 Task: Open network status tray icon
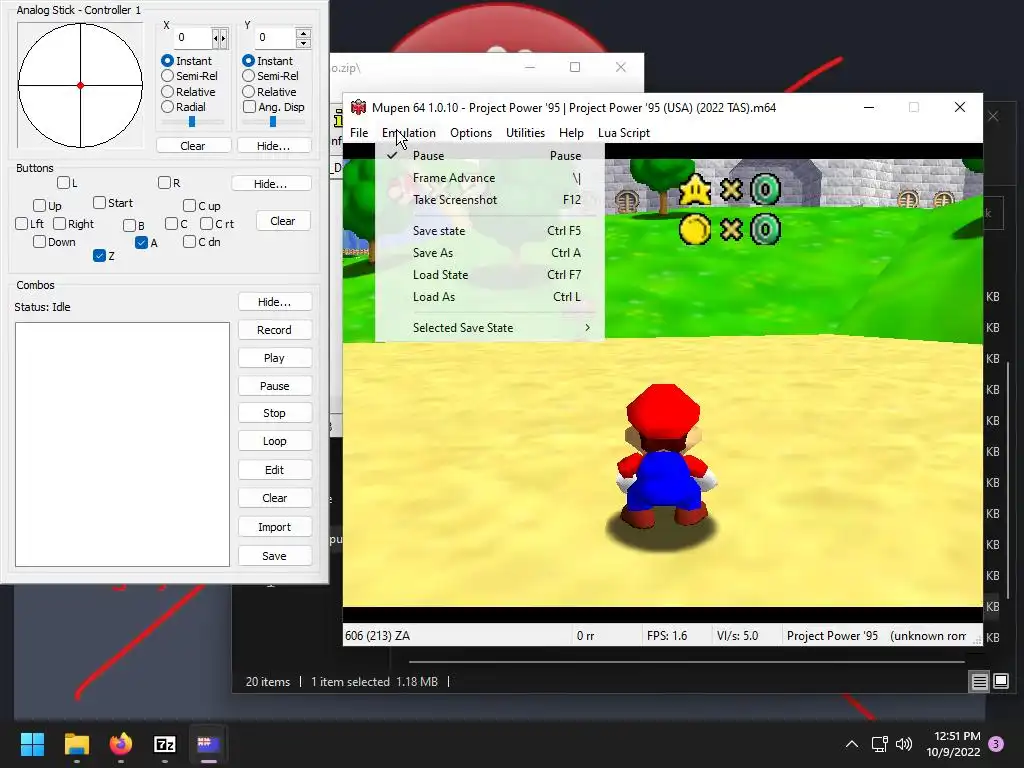pos(879,744)
